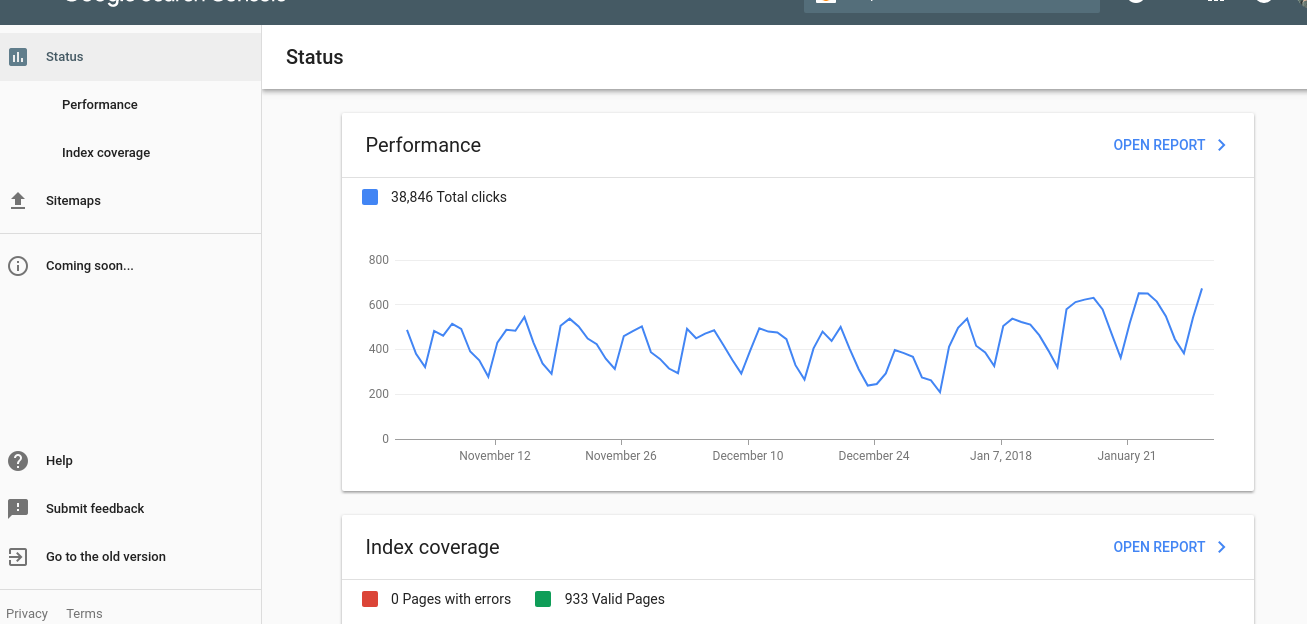Click the November 12 label on chart axis

pyautogui.click(x=495, y=456)
